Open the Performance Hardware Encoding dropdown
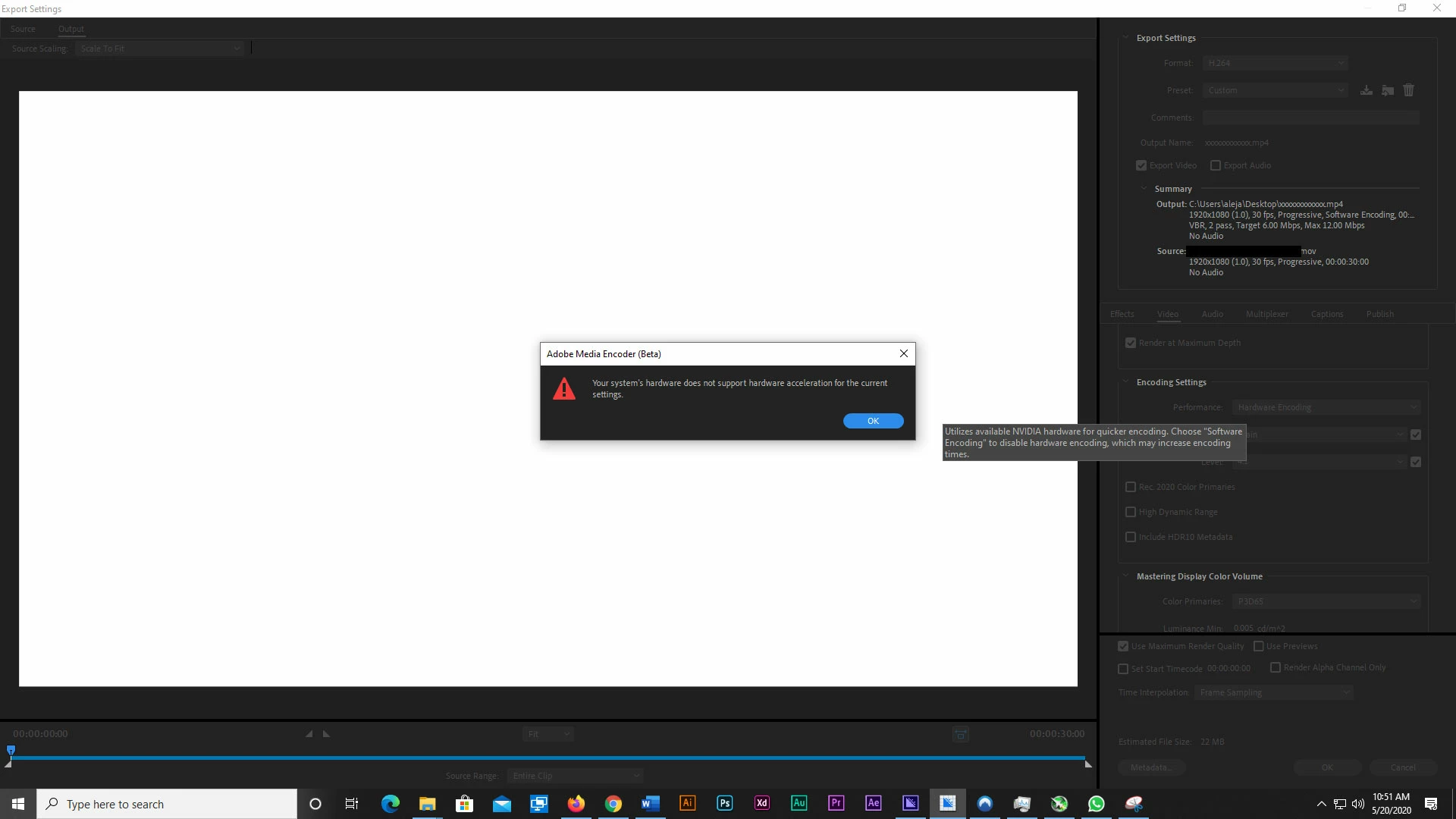 click(x=1326, y=407)
